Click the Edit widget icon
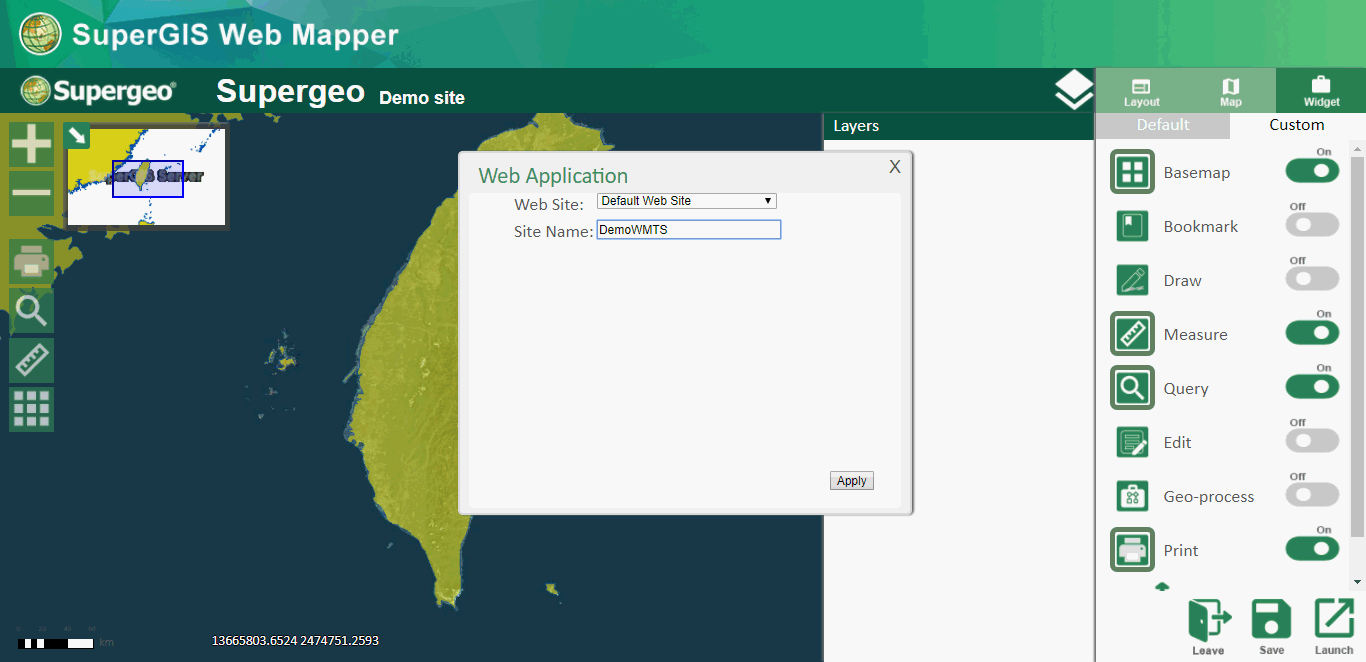Image resolution: width=1366 pixels, height=662 pixels. click(x=1132, y=442)
